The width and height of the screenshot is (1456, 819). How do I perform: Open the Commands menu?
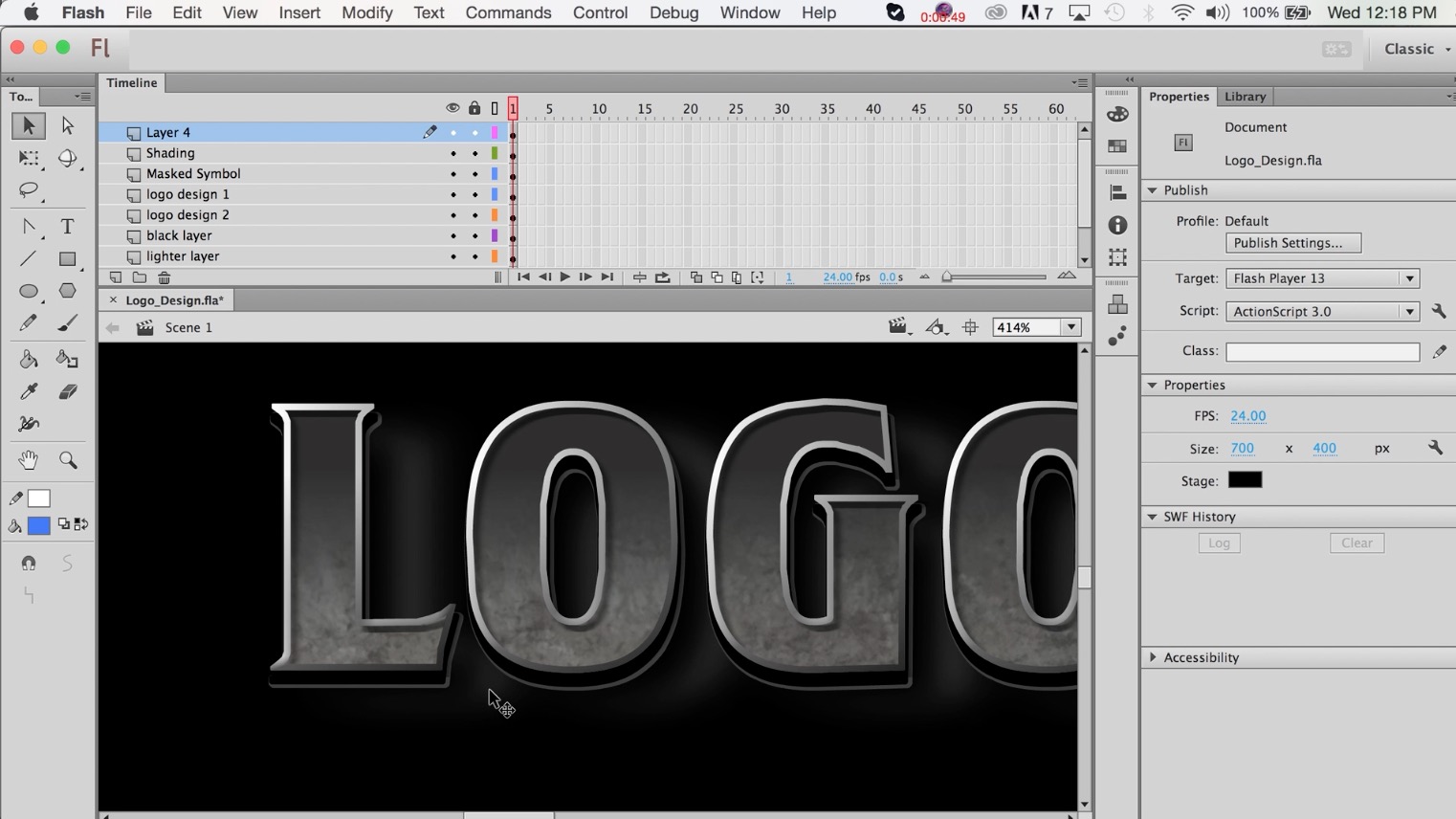point(508,12)
